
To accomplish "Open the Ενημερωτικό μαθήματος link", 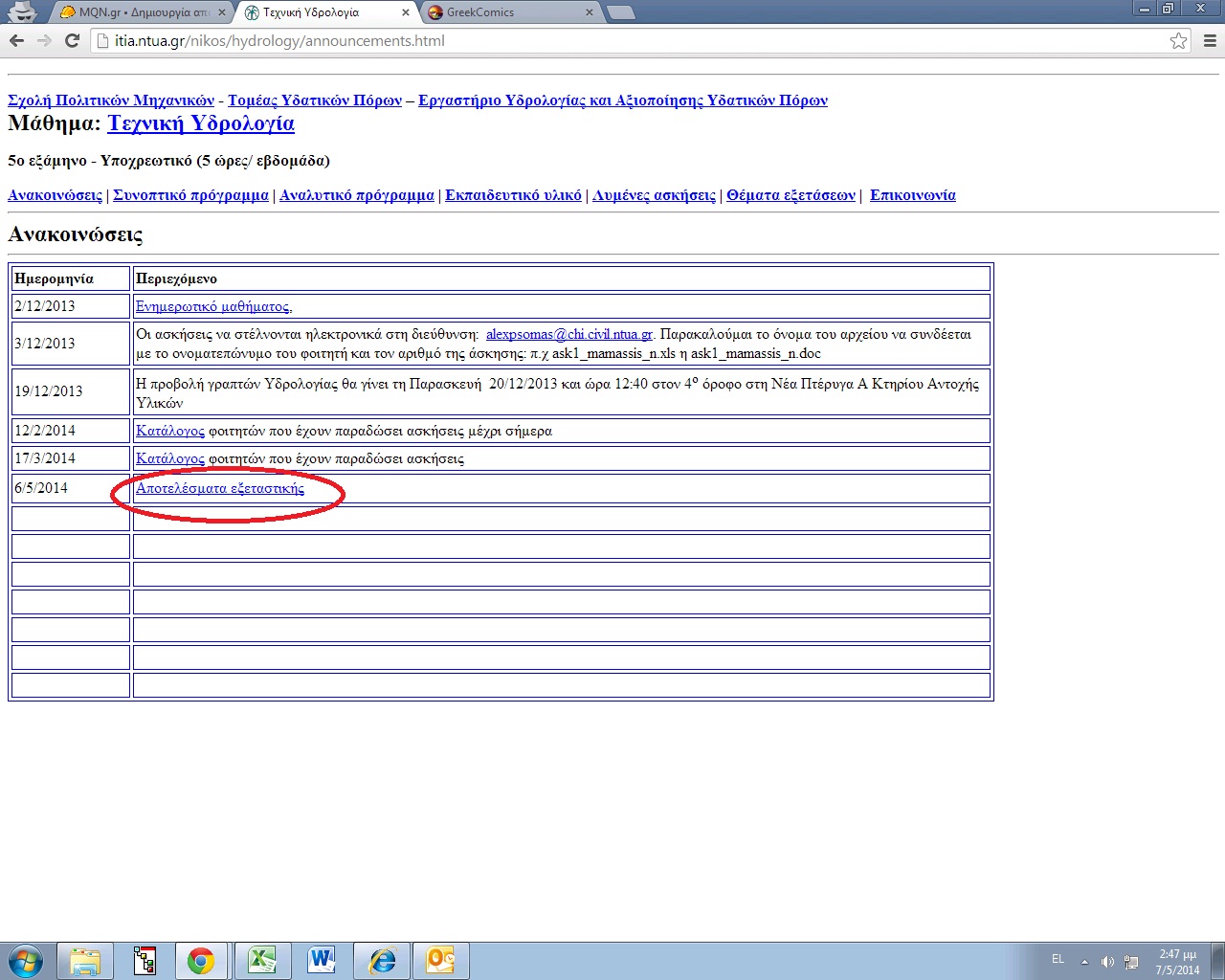I will 213,306.
